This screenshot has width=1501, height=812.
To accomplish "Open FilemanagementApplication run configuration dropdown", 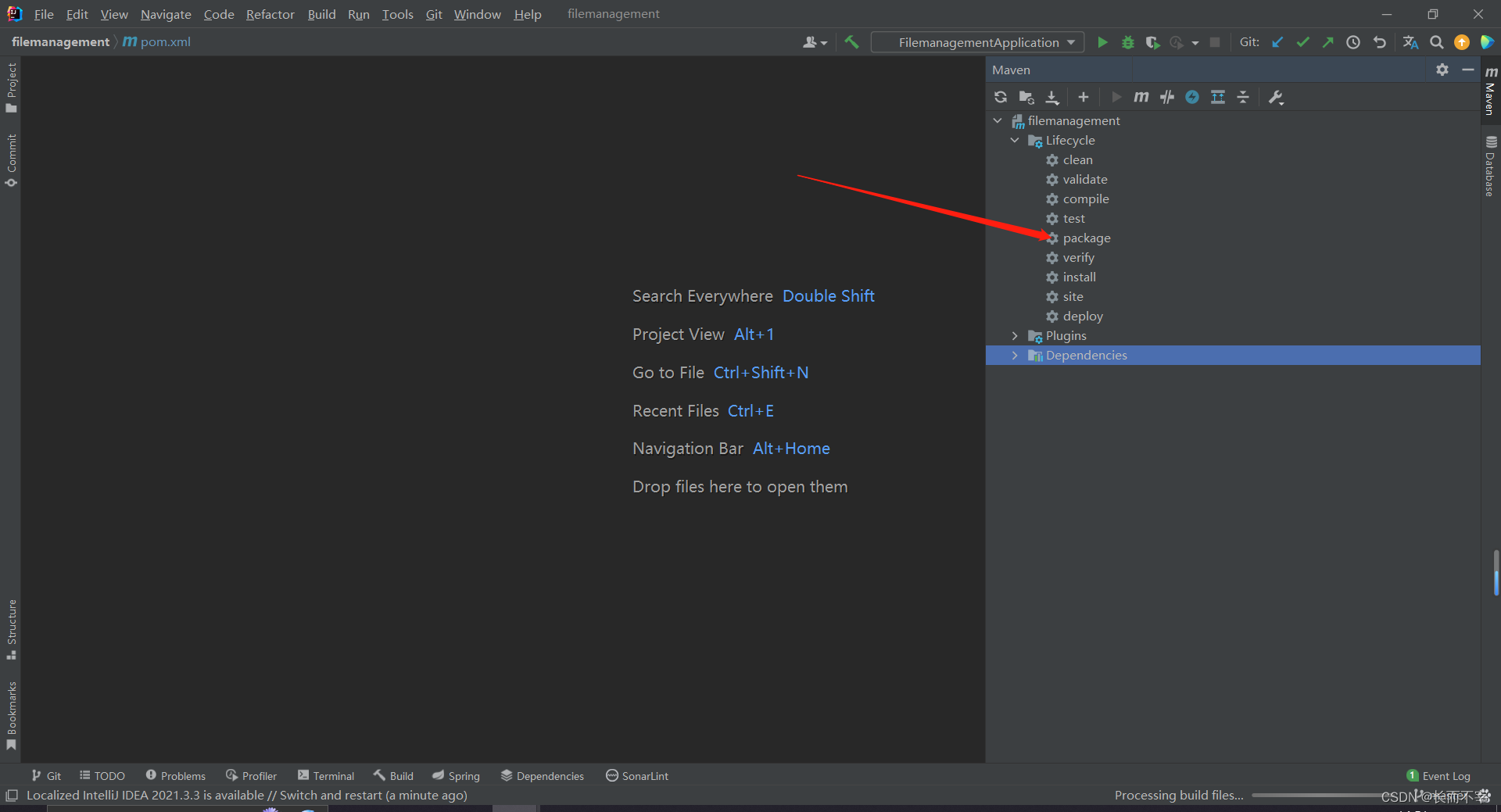I will [x=978, y=42].
